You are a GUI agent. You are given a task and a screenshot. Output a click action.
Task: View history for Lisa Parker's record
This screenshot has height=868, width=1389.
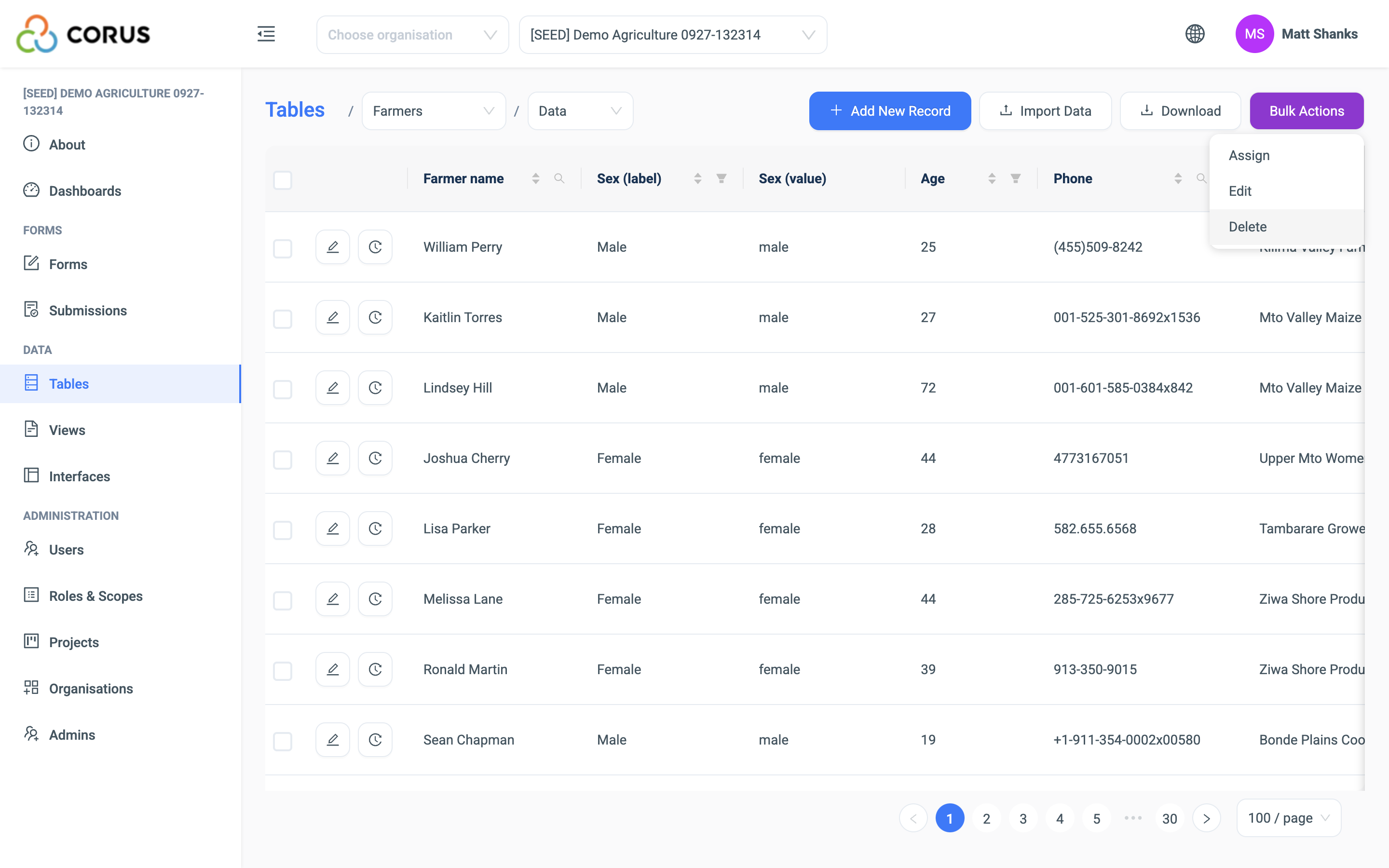pos(375,529)
